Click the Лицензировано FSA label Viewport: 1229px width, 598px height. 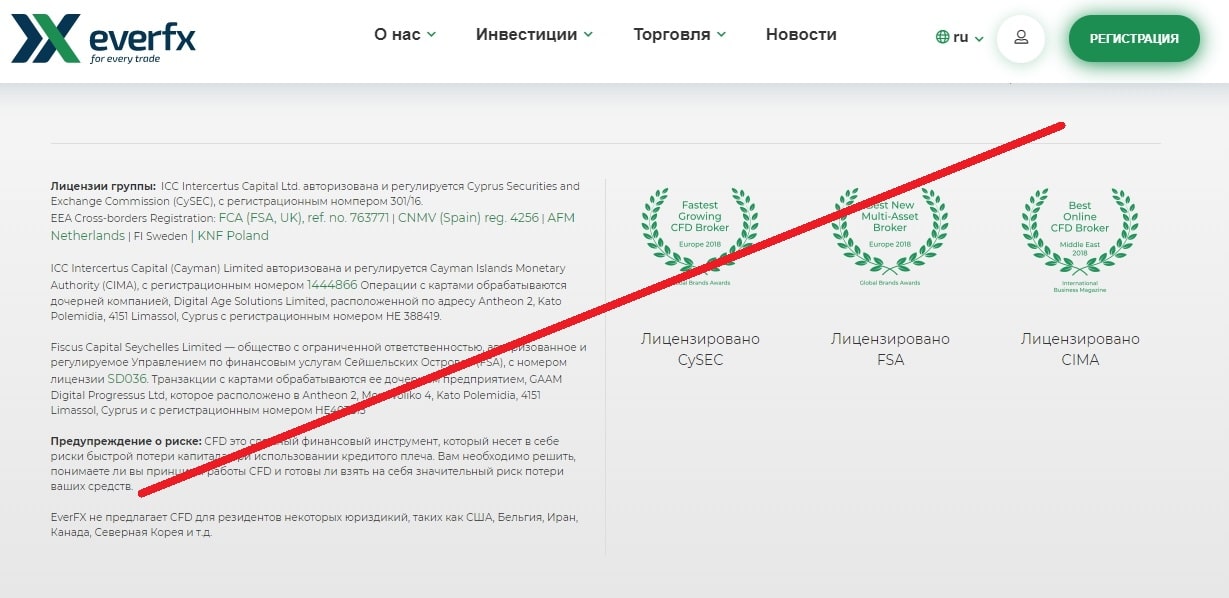[890, 349]
